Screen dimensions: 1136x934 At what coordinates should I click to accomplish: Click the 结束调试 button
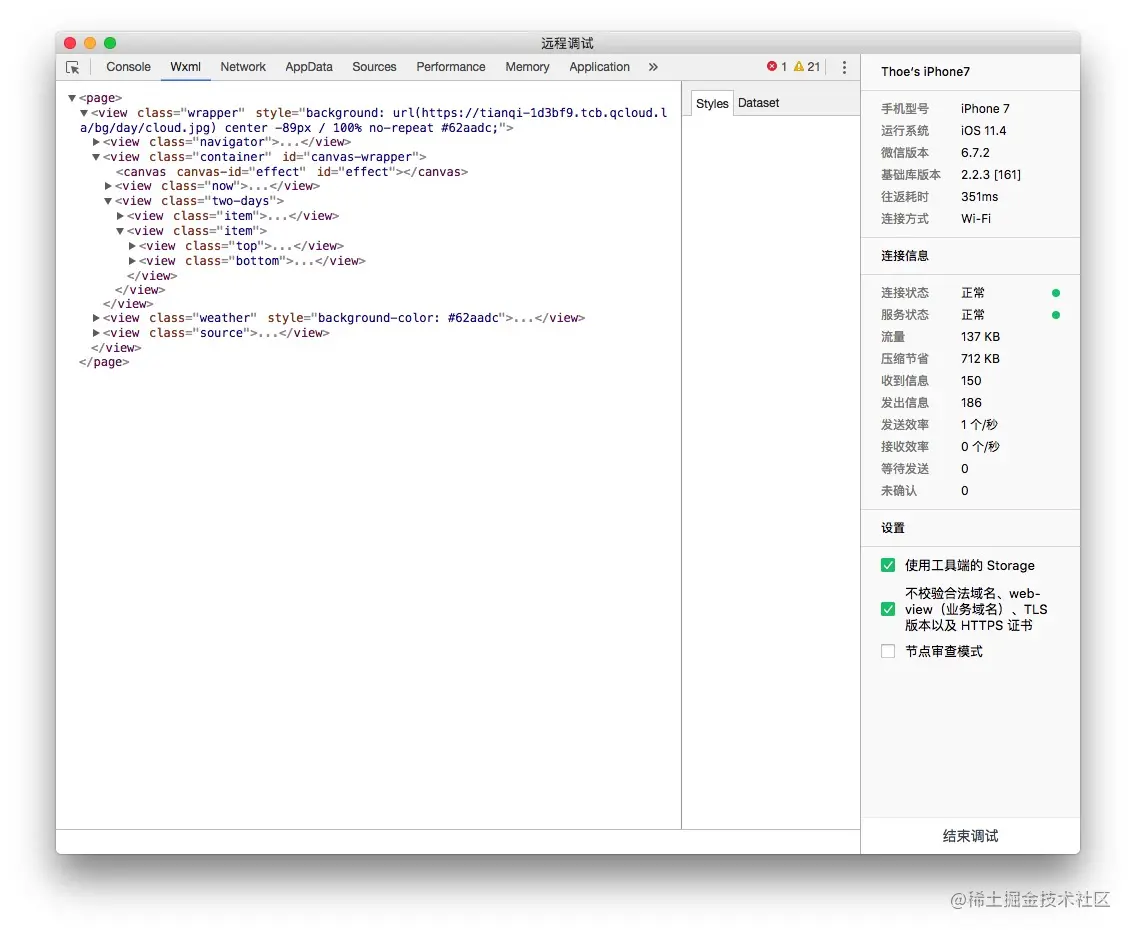[970, 836]
